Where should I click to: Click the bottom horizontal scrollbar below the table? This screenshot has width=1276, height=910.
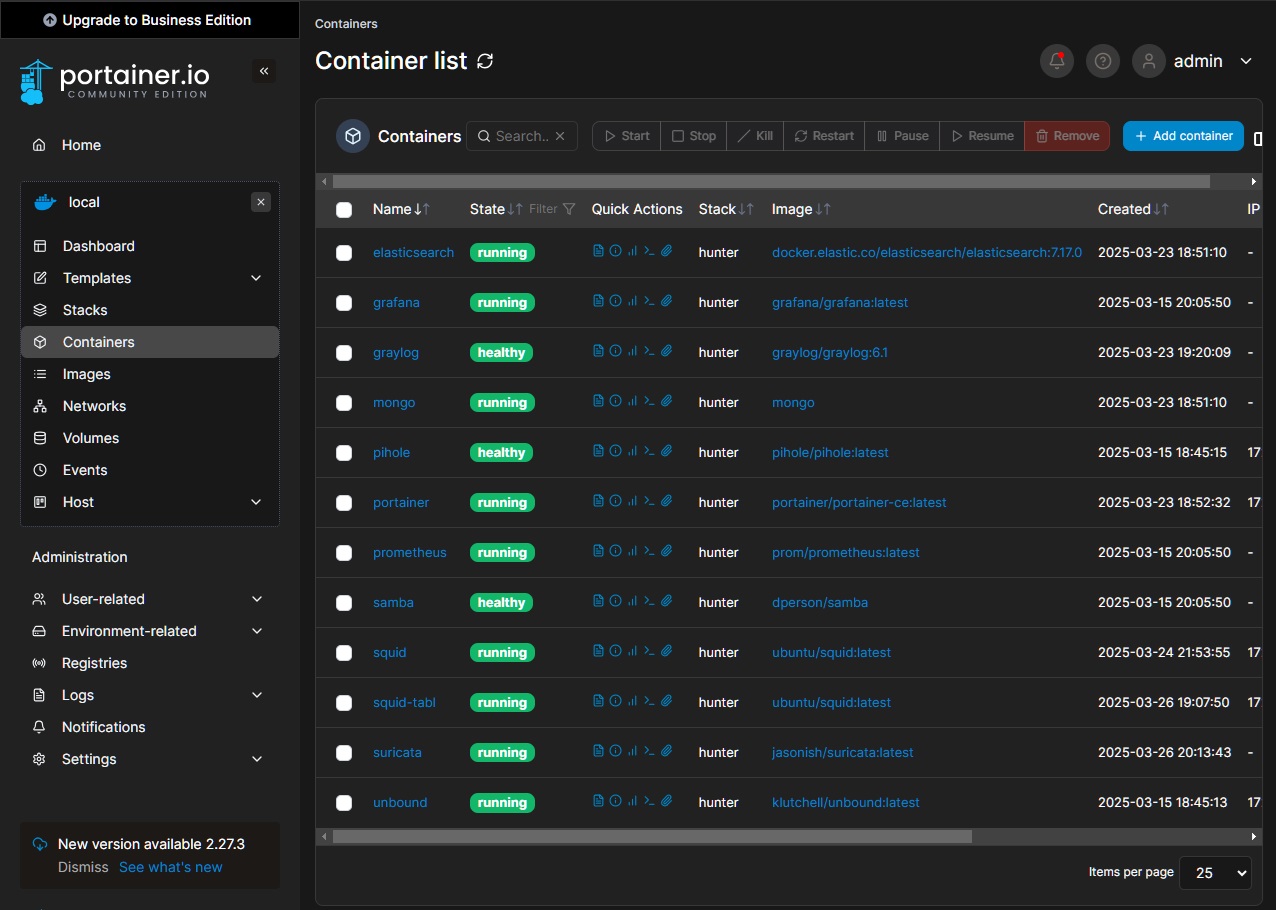652,836
